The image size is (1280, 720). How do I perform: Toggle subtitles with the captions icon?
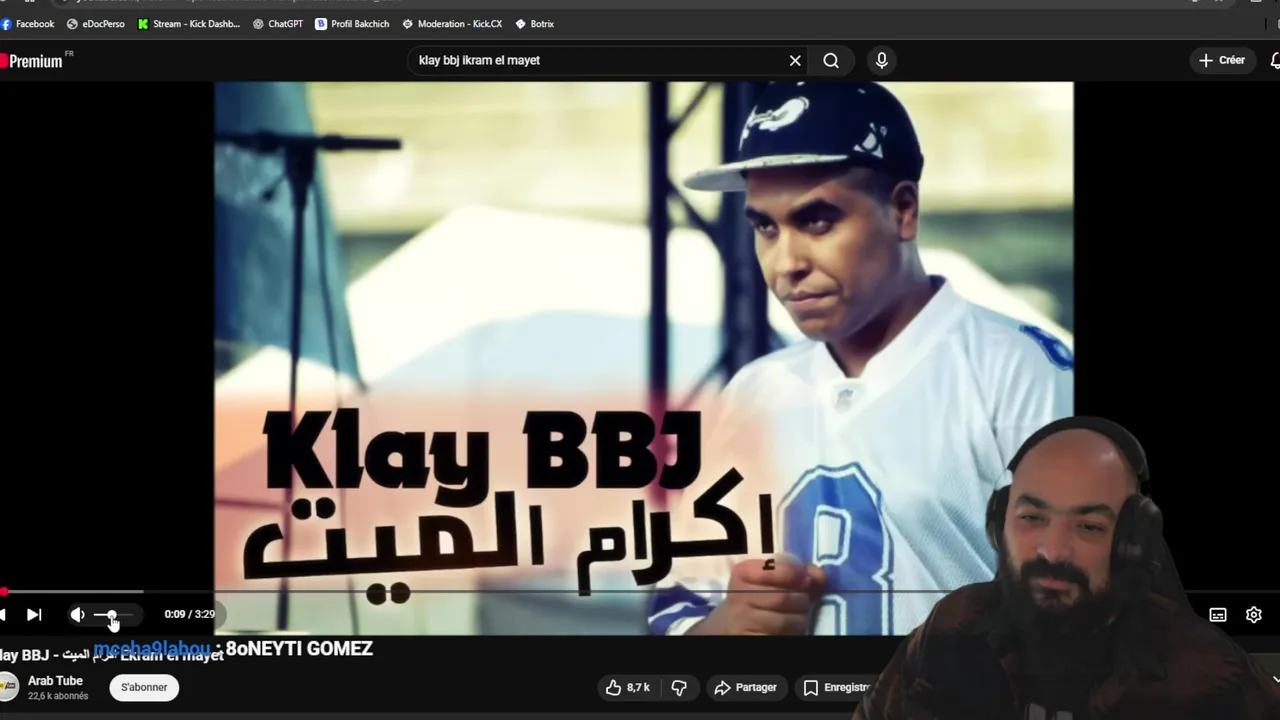1218,615
